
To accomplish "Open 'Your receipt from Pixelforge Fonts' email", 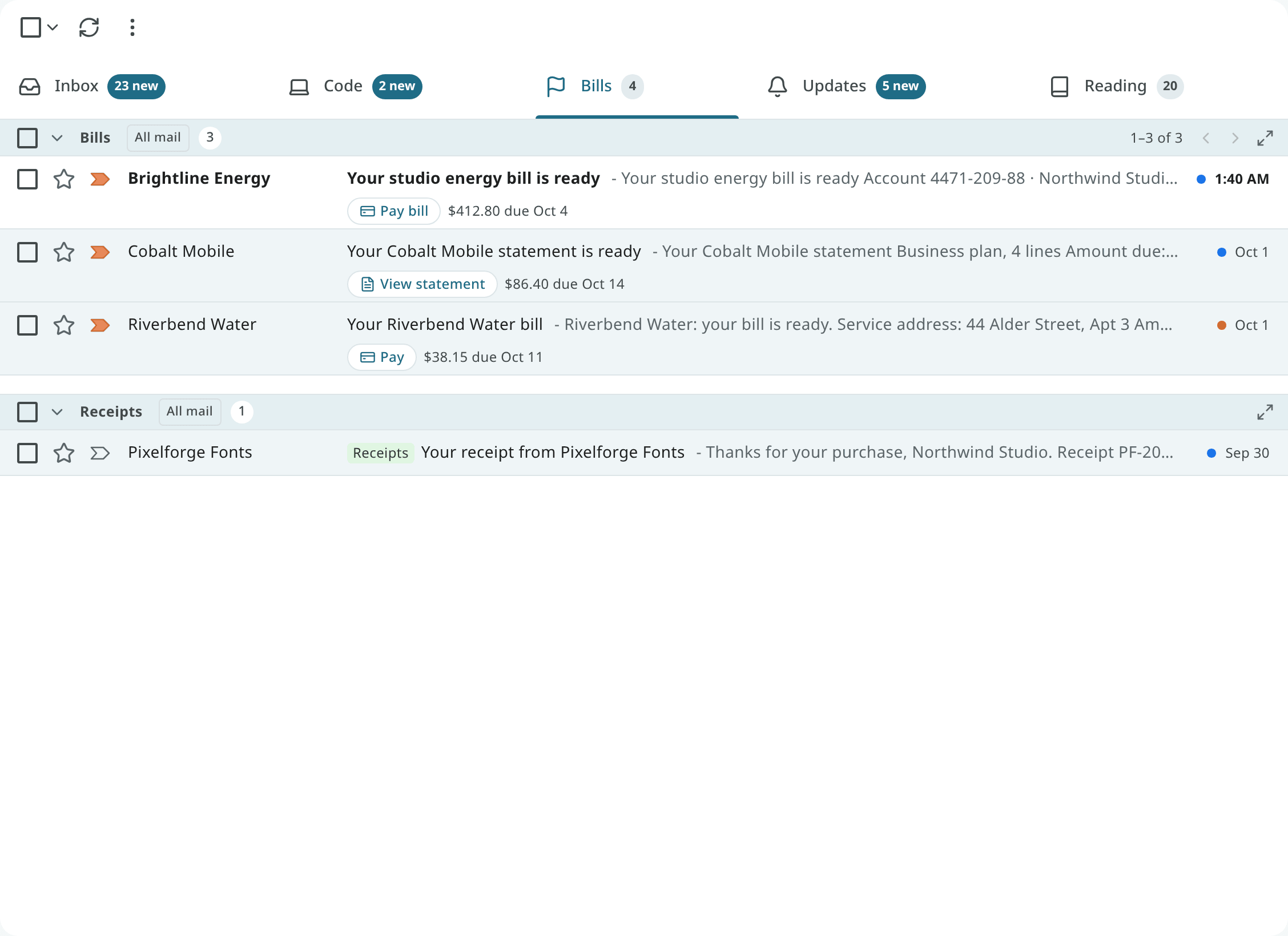I will coord(553,453).
